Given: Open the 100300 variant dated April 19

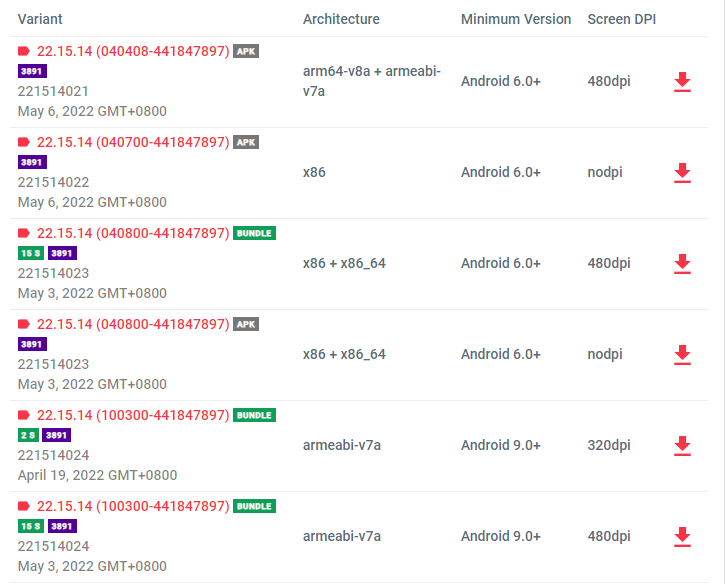Looking at the screenshot, I should tap(133, 415).
